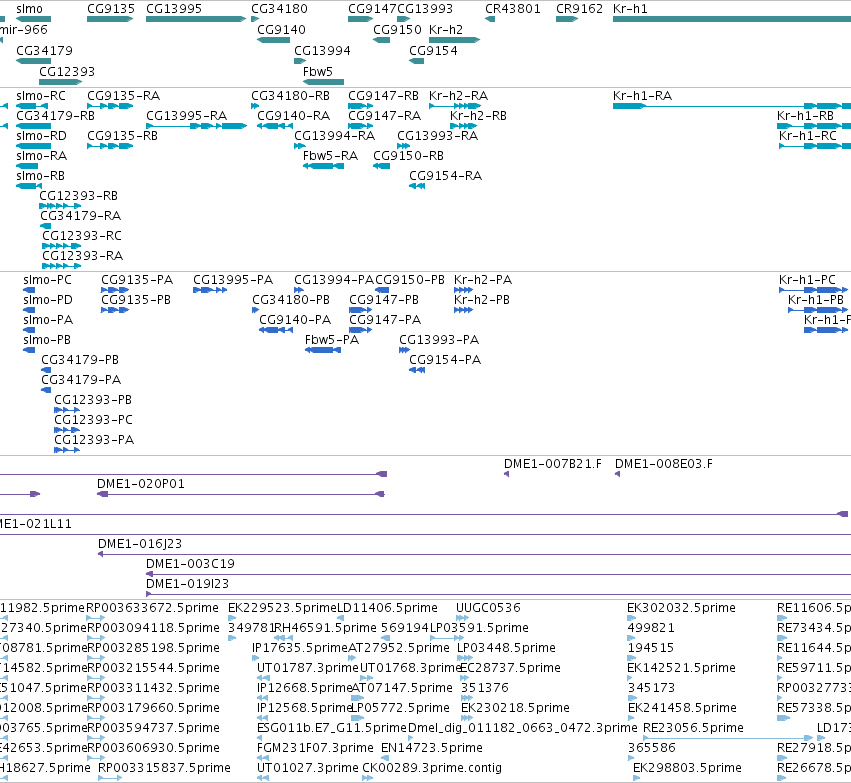Select the CG9135 gene feature label

(111, 9)
